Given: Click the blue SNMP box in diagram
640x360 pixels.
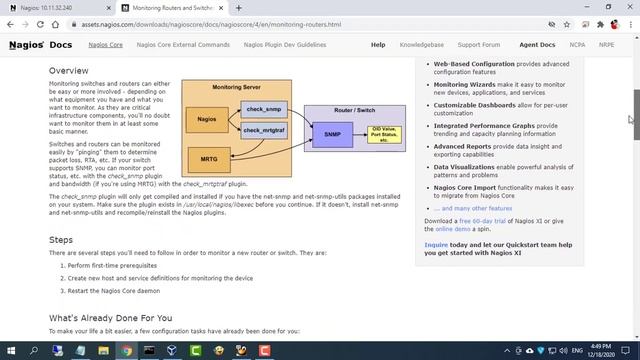Looking at the screenshot, I should [x=332, y=135].
